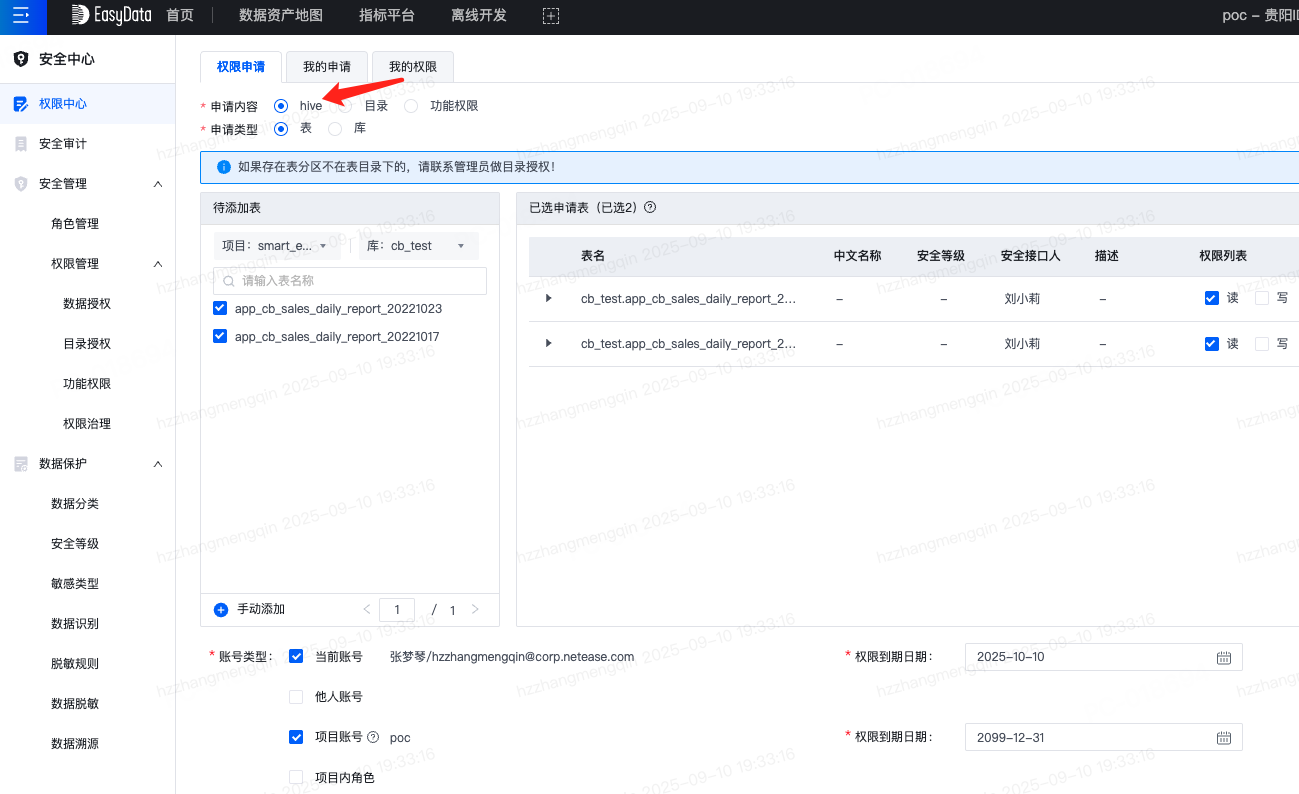Click the hamburger menu icon at top-left
Viewport: 1299px width, 794px height.
pyautogui.click(x=22, y=16)
